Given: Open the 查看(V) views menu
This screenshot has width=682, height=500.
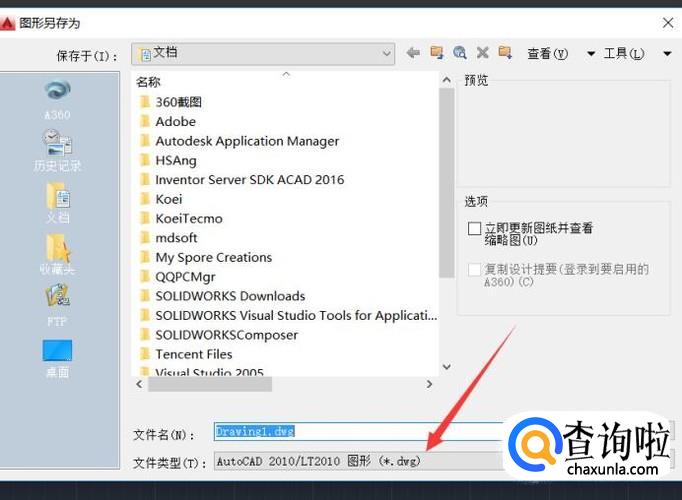Looking at the screenshot, I should point(548,53).
